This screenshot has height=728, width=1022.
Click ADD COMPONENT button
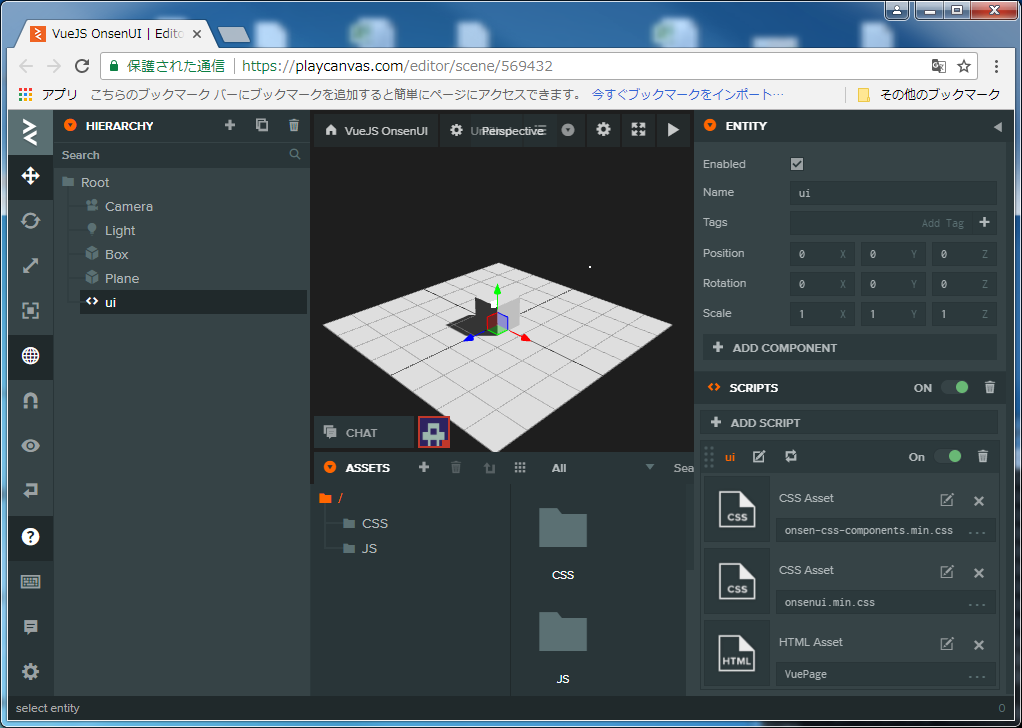850,348
